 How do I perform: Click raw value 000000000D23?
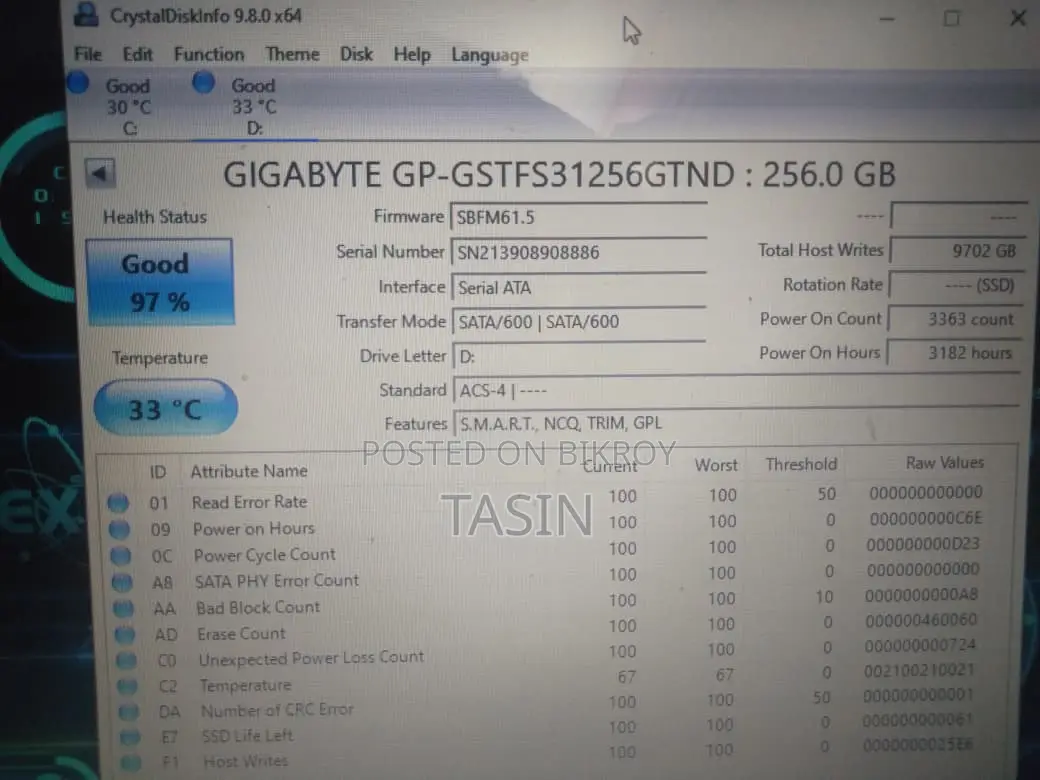pos(923,544)
